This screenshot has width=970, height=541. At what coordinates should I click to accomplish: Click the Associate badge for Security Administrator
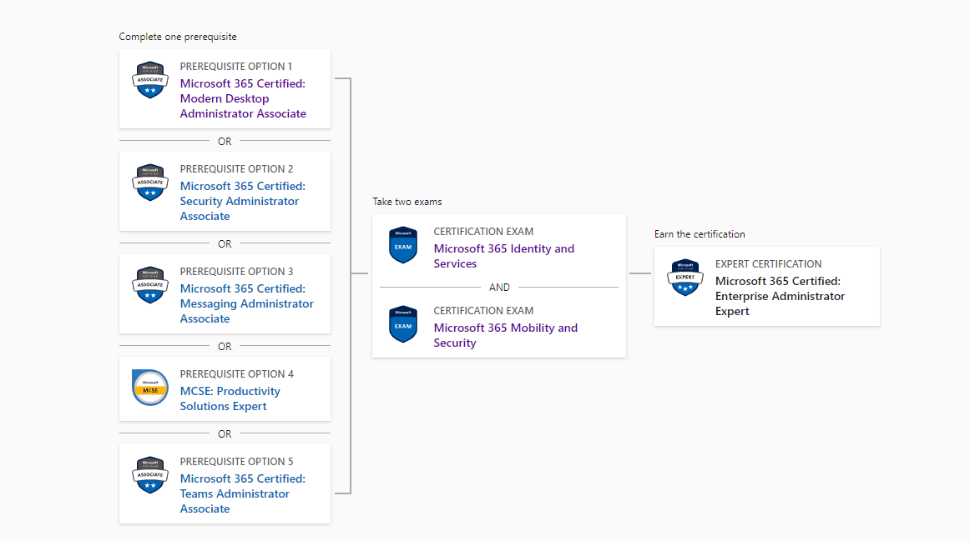click(150, 182)
